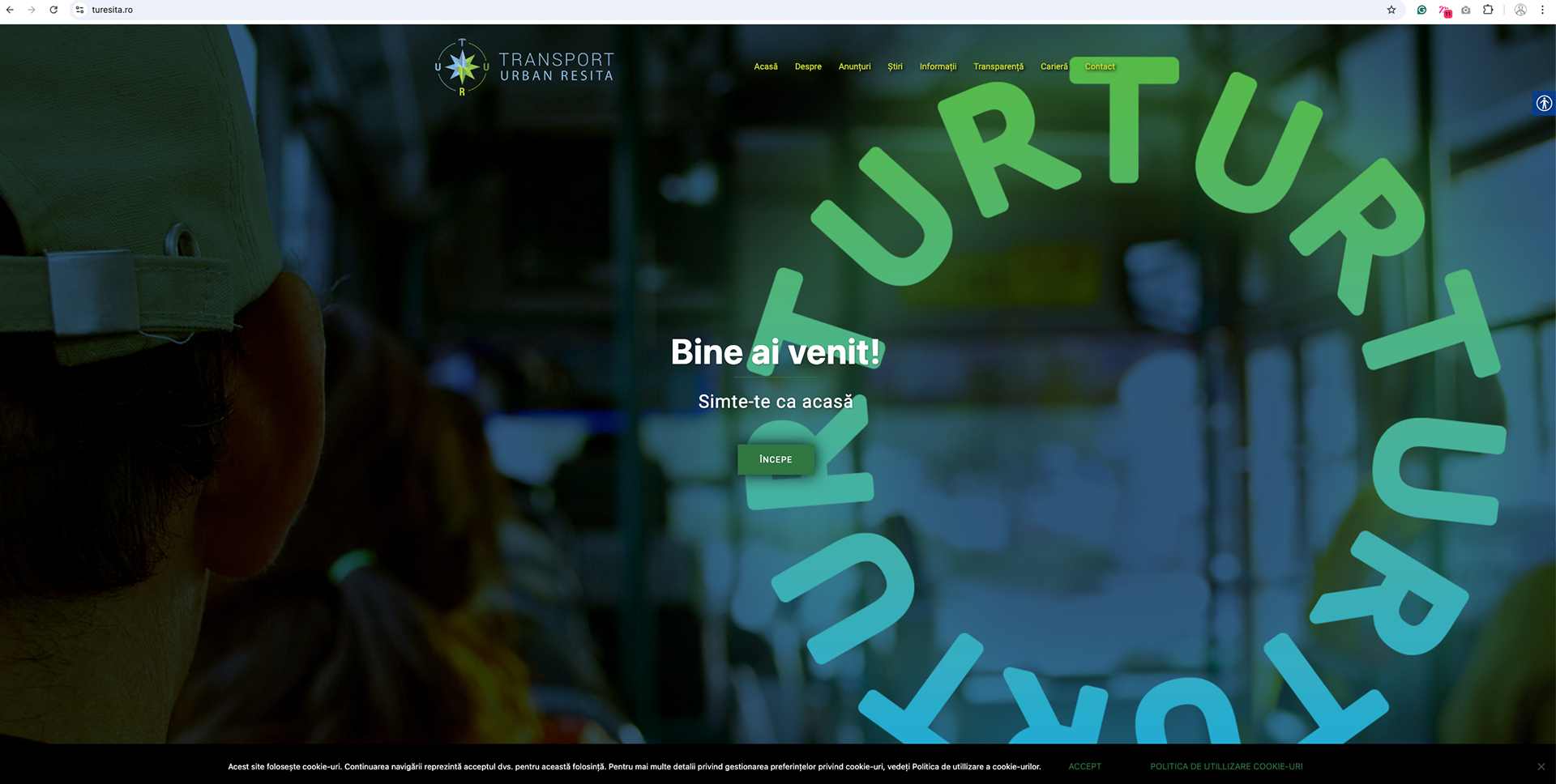Viewport: 1556px width, 784px height.
Task: Click the browser back arrow
Action: tap(10, 10)
